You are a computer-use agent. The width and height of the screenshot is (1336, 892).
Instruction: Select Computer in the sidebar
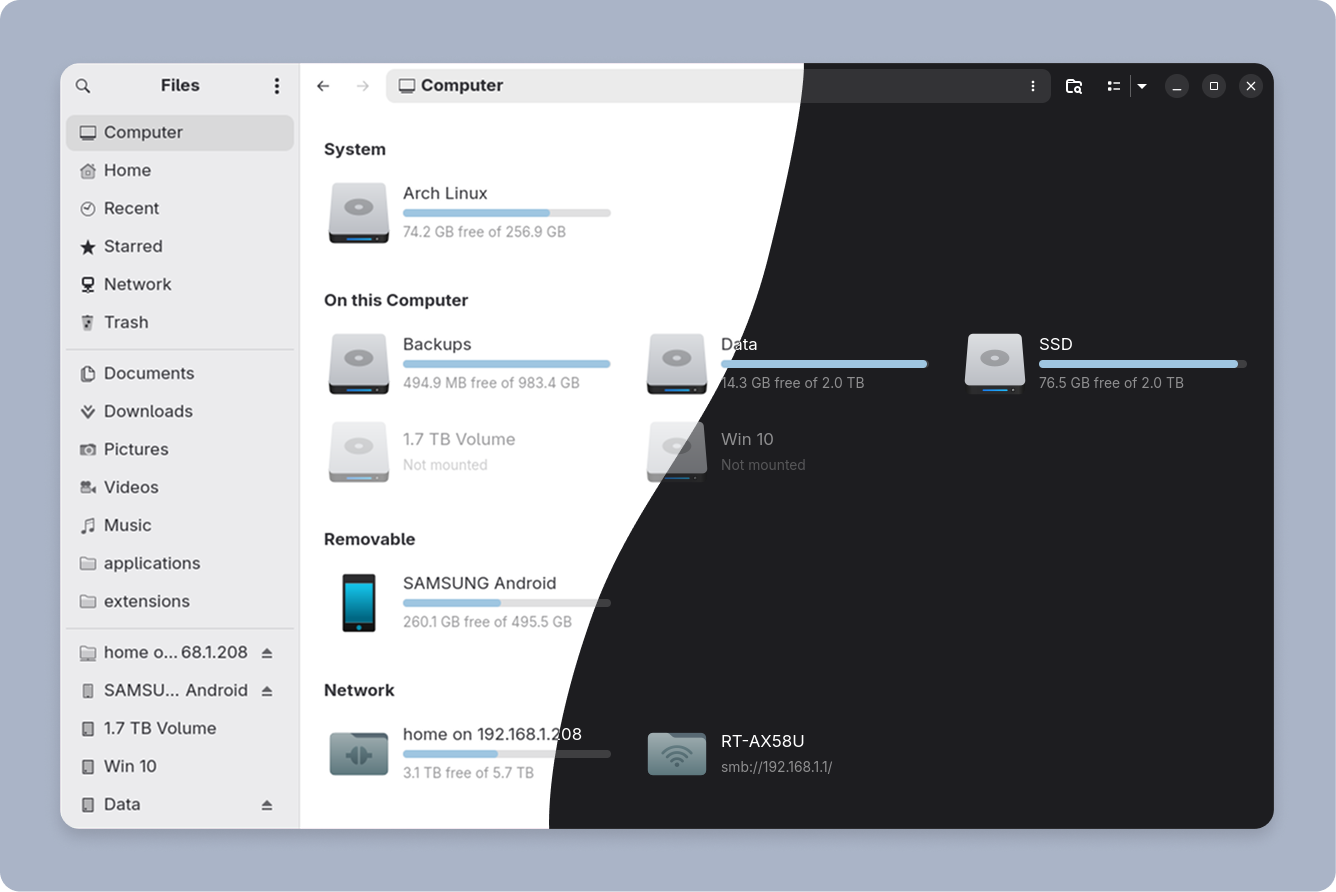(x=180, y=133)
